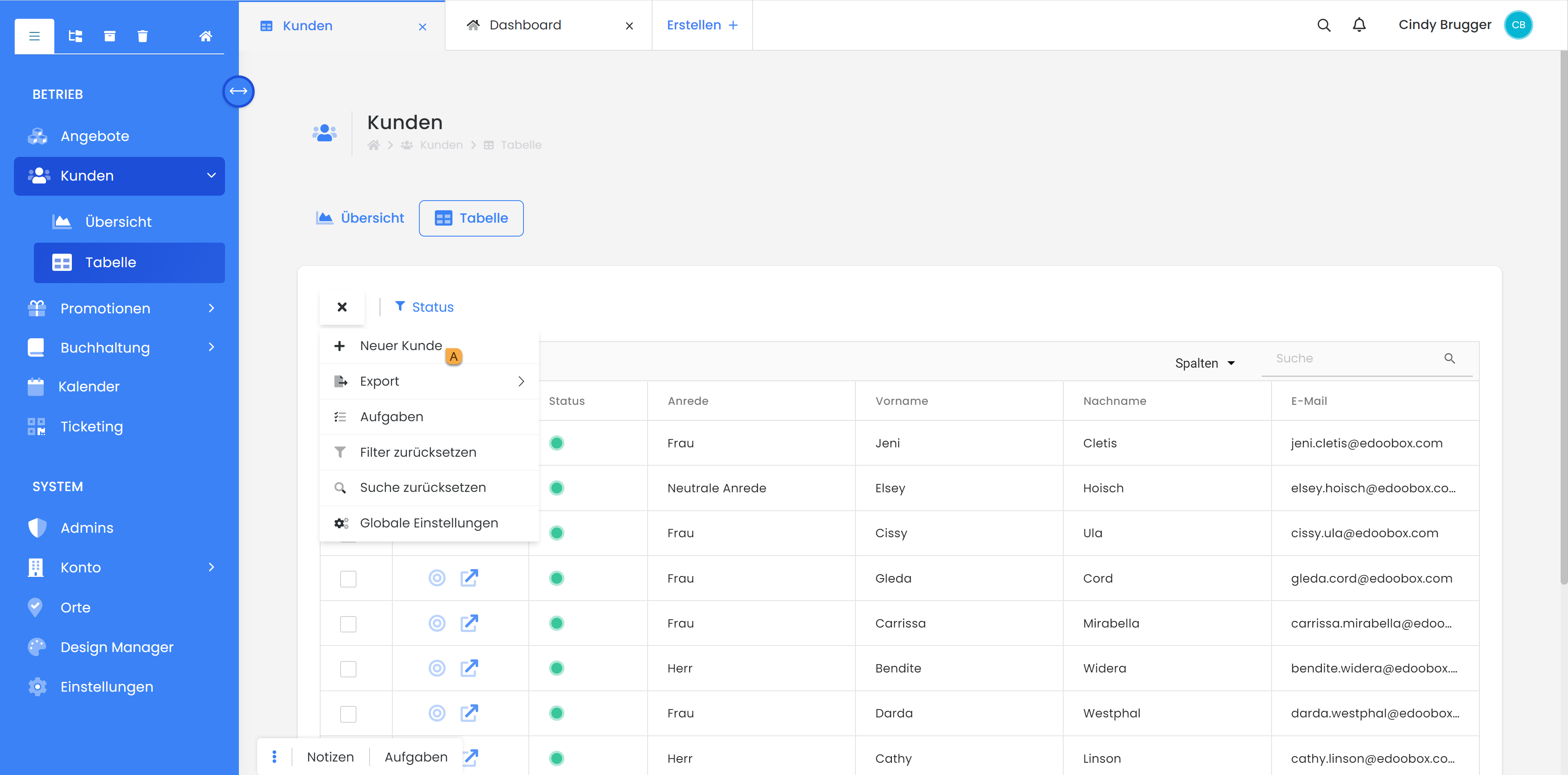Select checkbox for Gleda Cord row
The image size is (1568, 775).
pos(348,578)
